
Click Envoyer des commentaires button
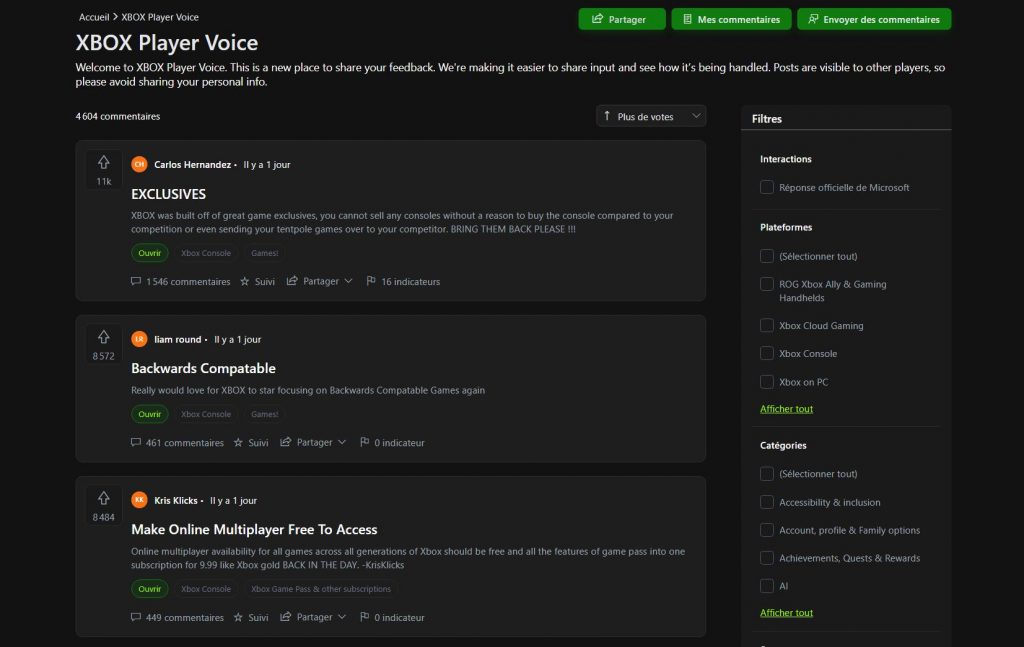tap(874, 20)
